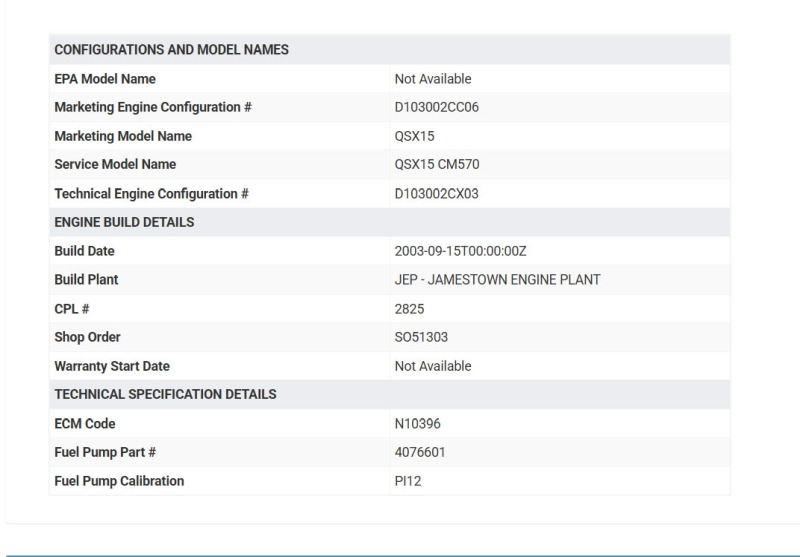Image resolution: width=800 pixels, height=557 pixels.
Task: Select the ECM Code value N10396
Action: click(417, 423)
